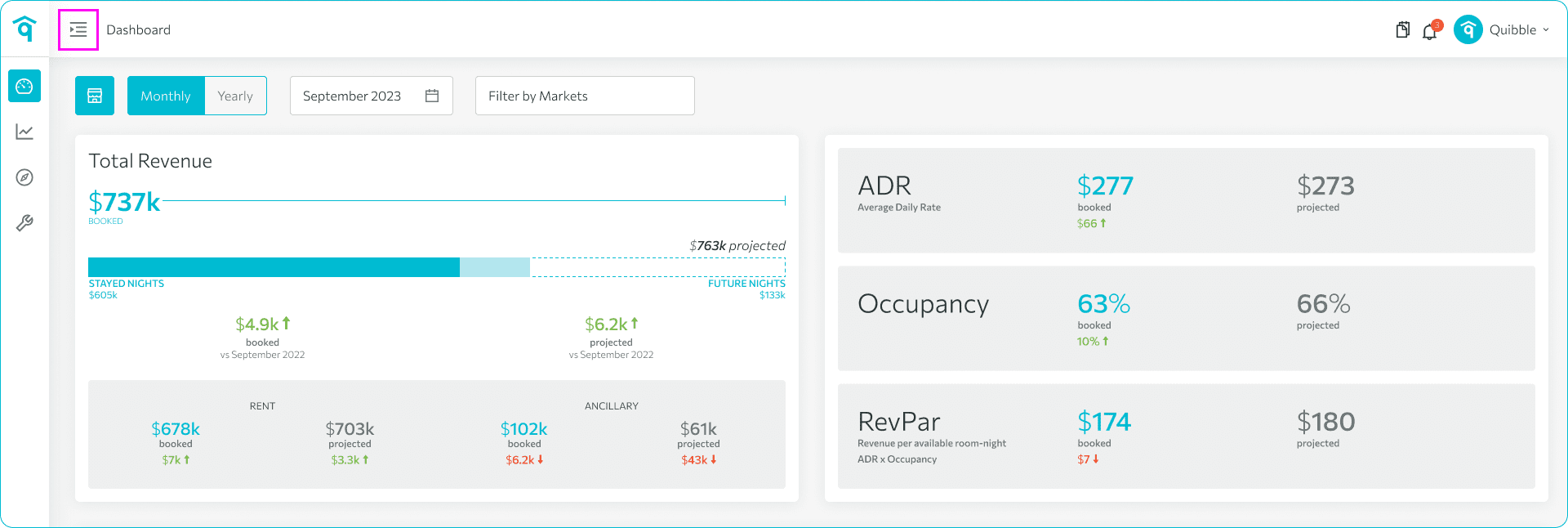Click the RENT section heading
Viewport: 1568px width, 528px height.
point(262,406)
